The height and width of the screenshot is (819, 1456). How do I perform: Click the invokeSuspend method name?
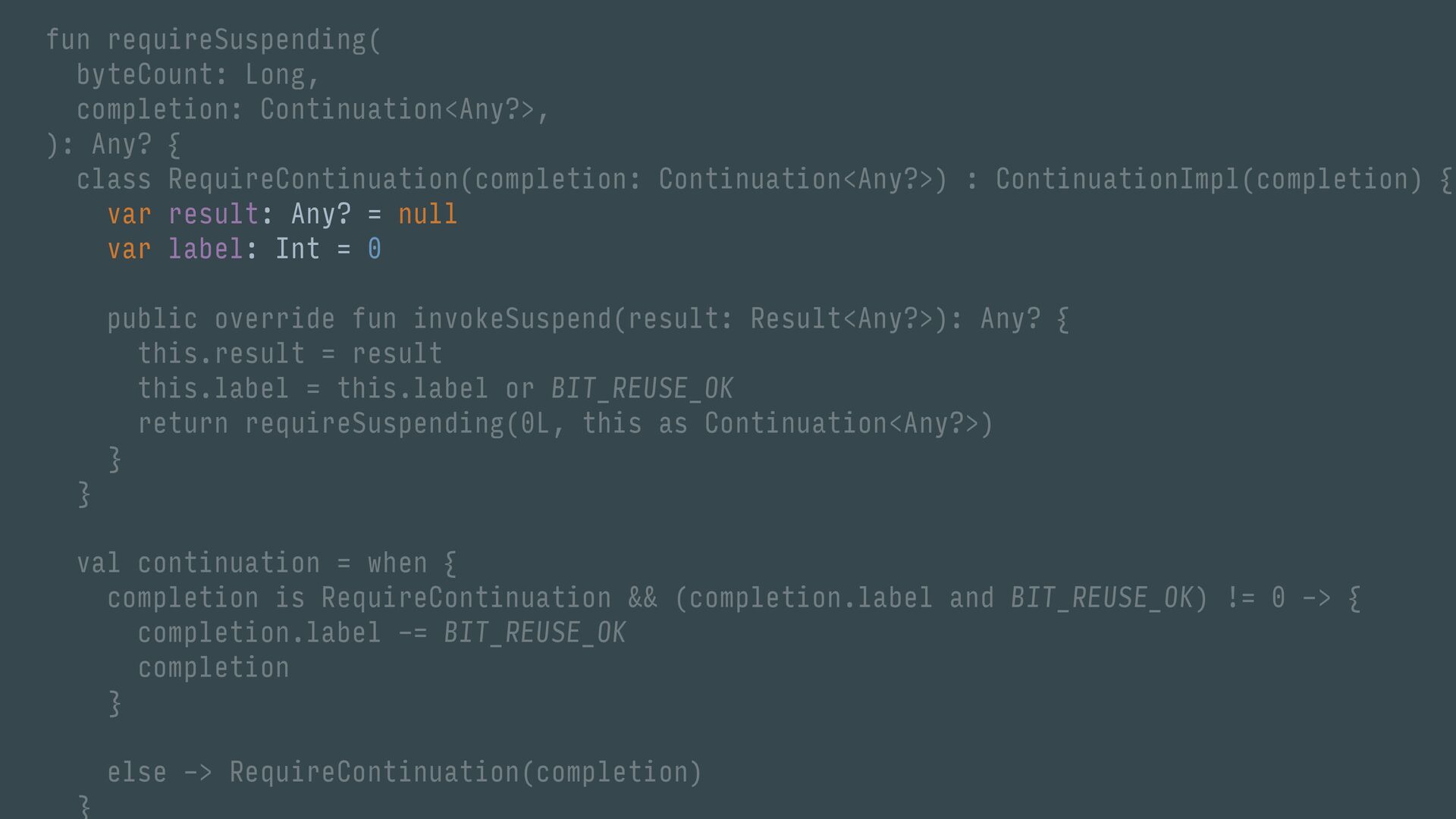tap(513, 319)
